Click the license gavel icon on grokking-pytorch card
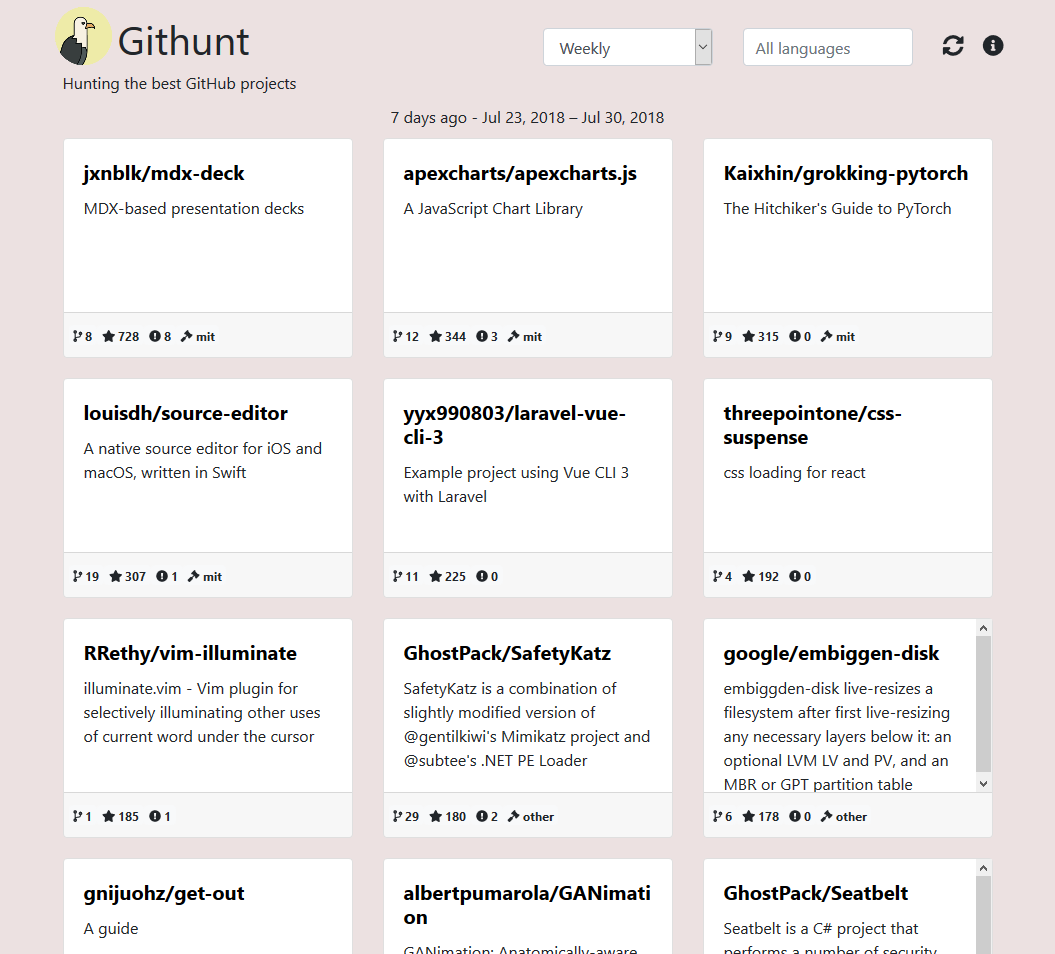The height and width of the screenshot is (954, 1055). [826, 336]
